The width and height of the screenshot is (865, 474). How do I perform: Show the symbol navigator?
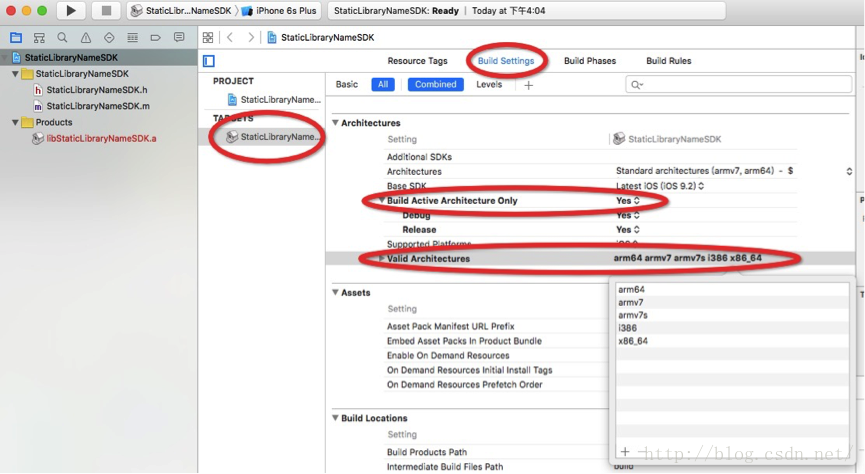coord(39,38)
